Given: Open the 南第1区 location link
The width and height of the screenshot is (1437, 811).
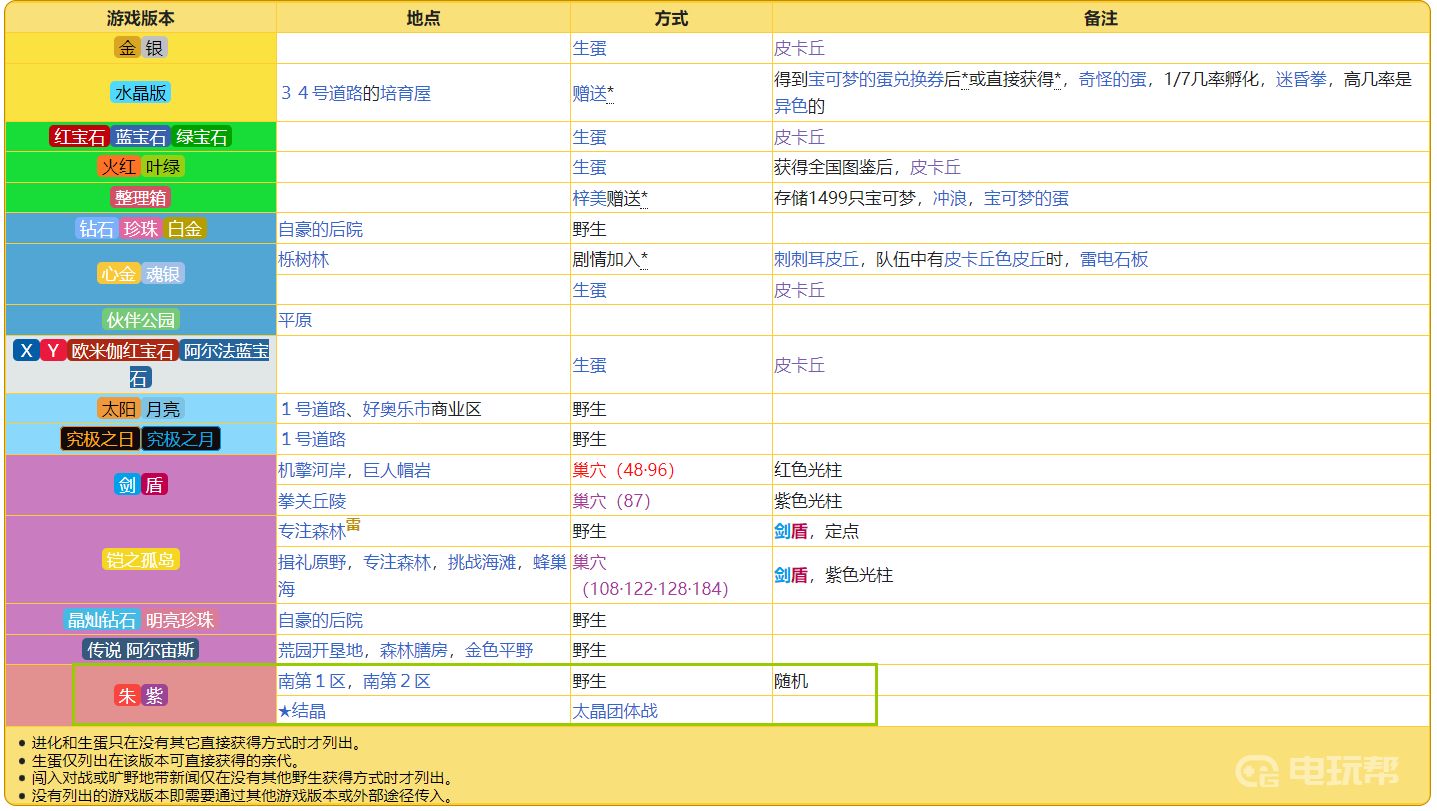Looking at the screenshot, I should point(312,681).
